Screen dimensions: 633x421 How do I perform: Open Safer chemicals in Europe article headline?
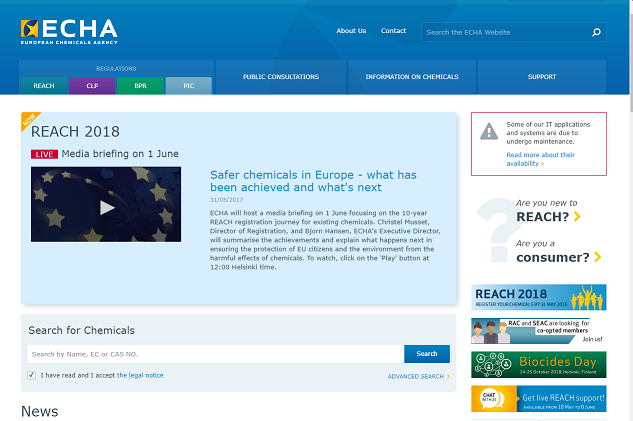[x=313, y=181]
